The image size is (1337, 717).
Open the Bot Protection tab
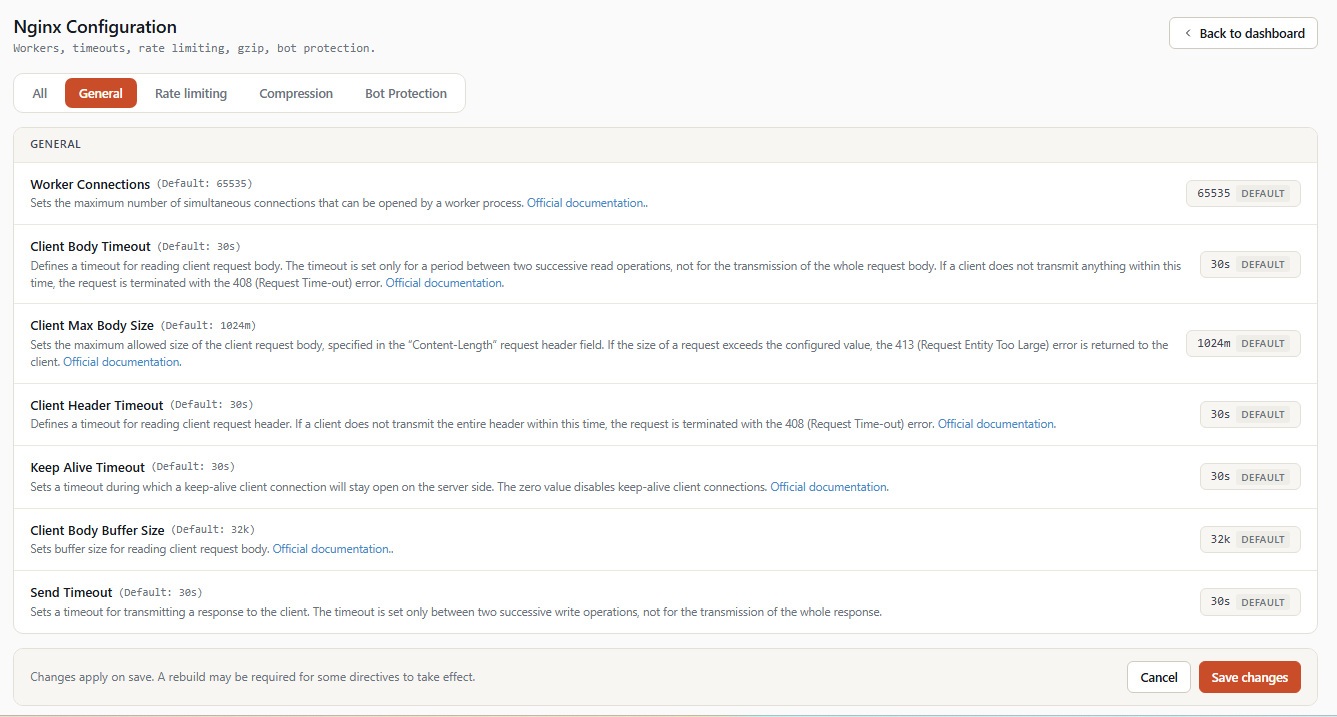406,93
